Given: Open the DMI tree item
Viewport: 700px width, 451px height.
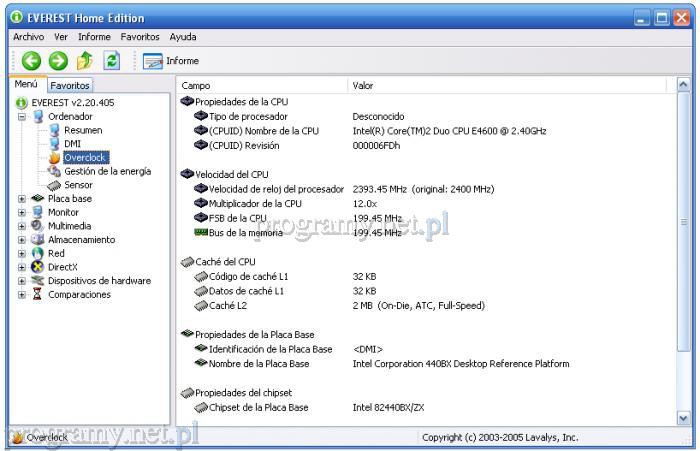Looking at the screenshot, I should 72,144.
